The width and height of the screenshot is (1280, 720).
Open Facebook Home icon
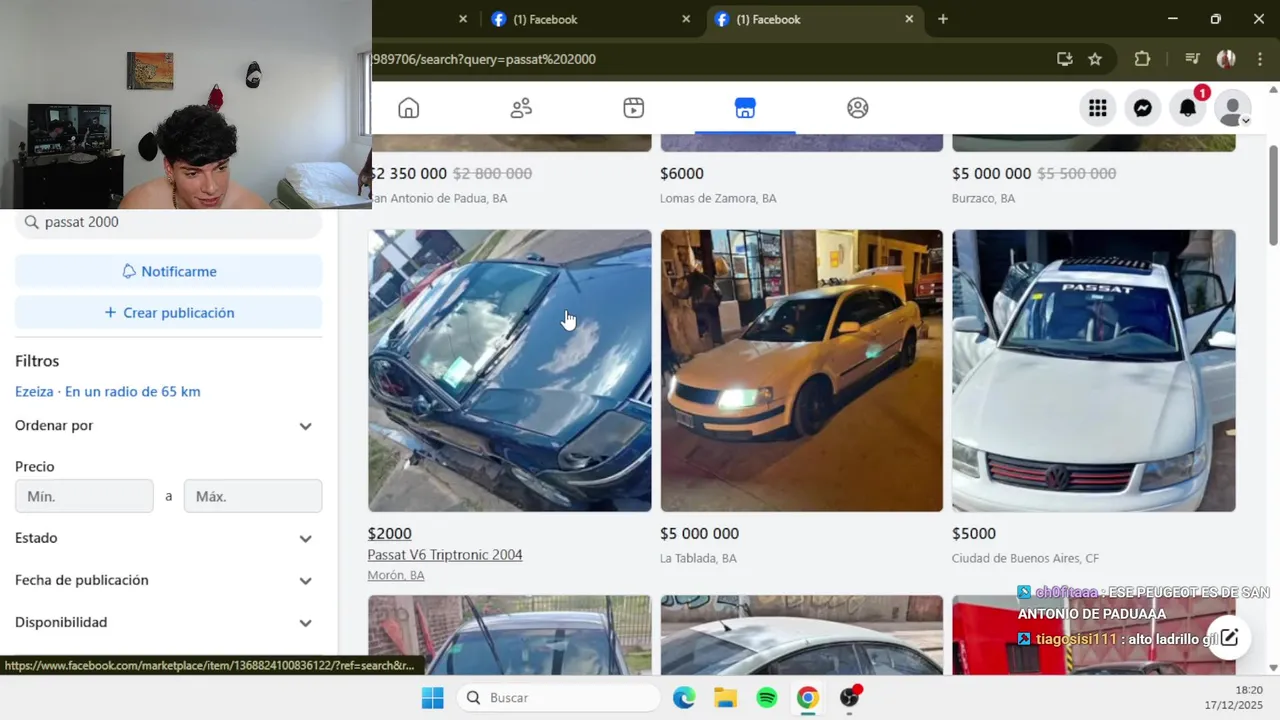tap(408, 108)
